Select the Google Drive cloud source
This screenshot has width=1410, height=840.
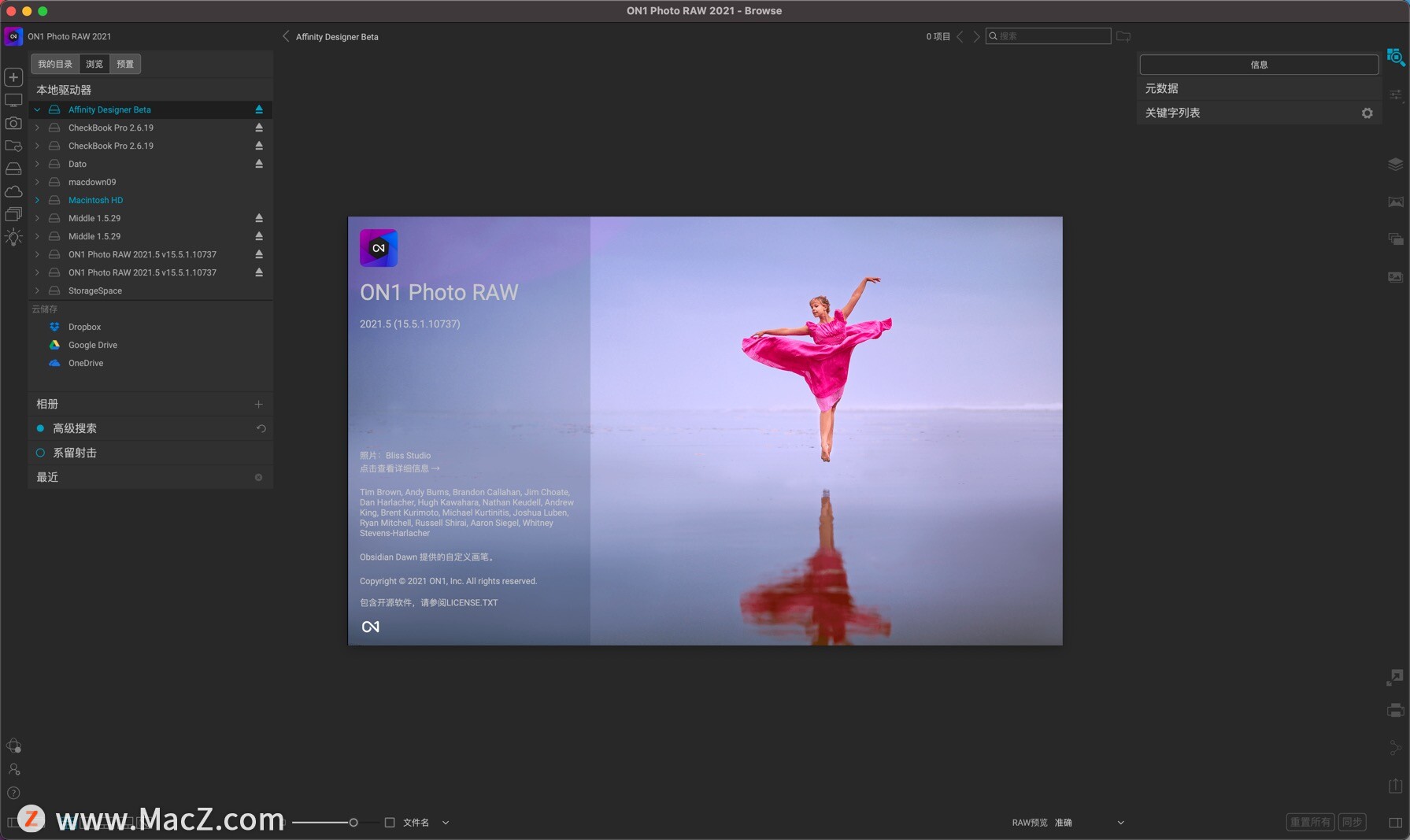pyautogui.click(x=150, y=345)
